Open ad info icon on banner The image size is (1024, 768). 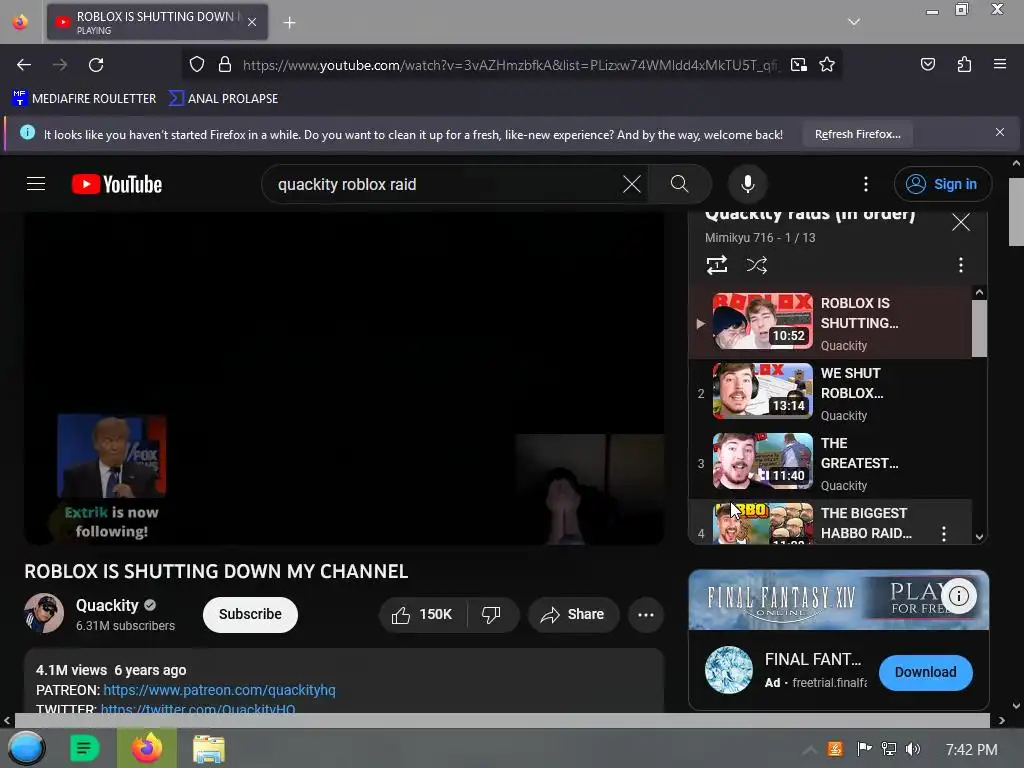pos(958,596)
